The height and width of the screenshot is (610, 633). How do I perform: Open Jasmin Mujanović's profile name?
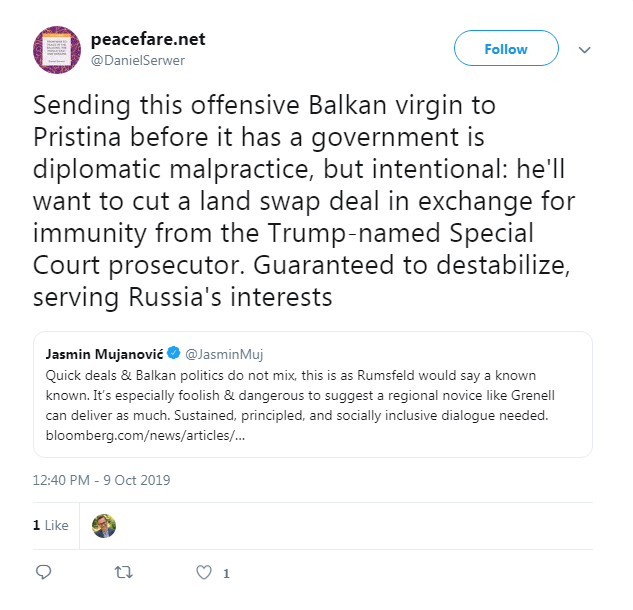105,354
